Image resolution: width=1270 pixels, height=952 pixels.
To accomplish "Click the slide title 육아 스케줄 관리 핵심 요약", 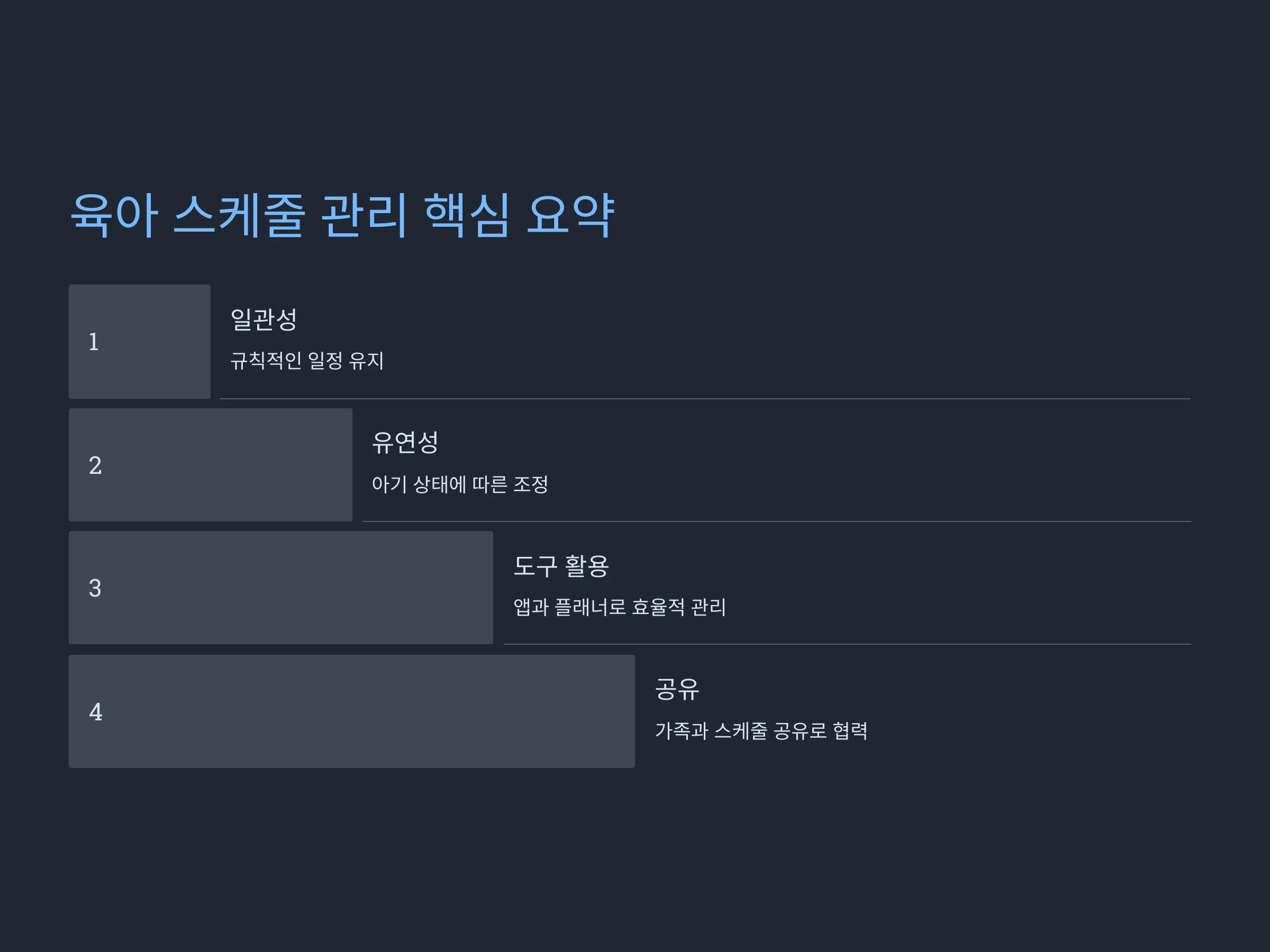I will (342, 215).
